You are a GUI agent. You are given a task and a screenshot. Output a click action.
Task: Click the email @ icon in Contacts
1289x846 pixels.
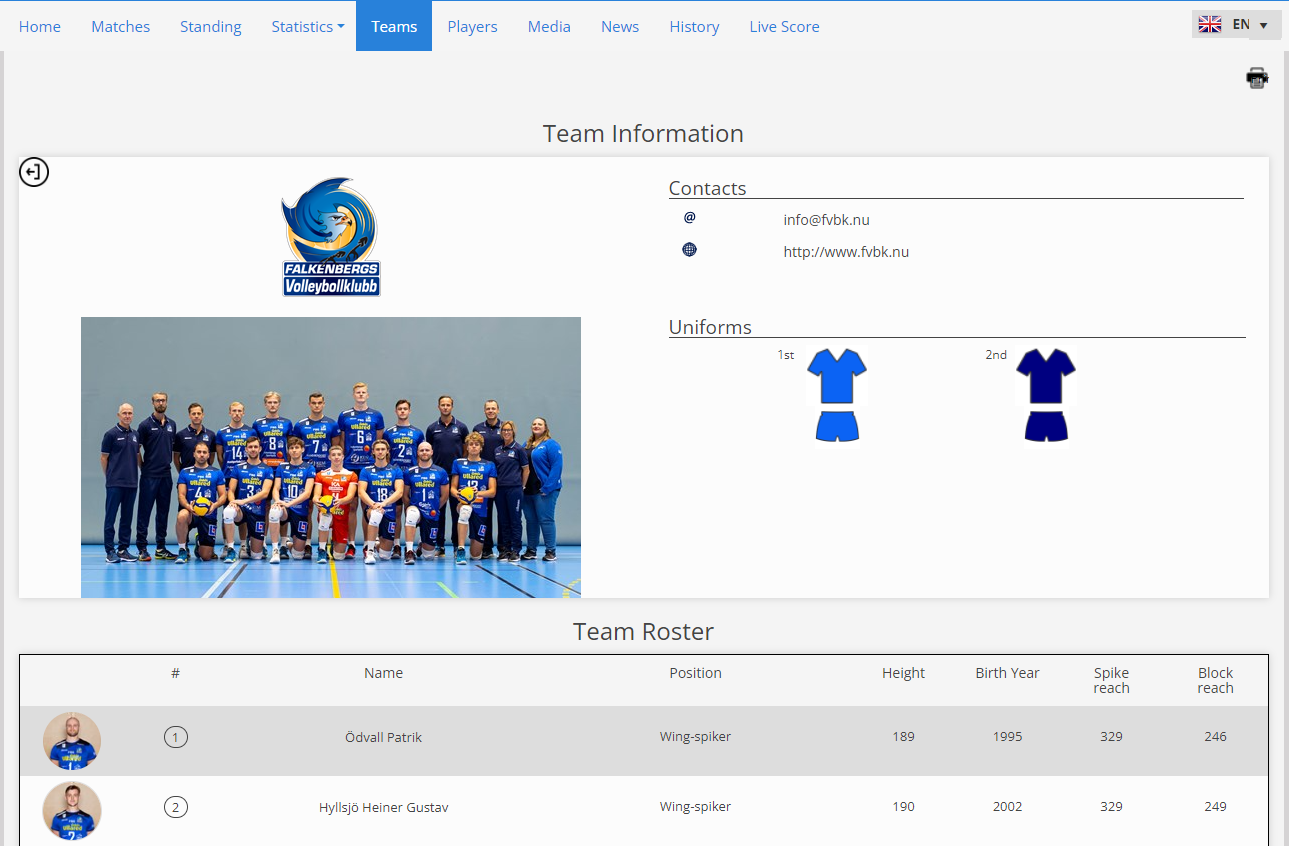click(x=690, y=218)
